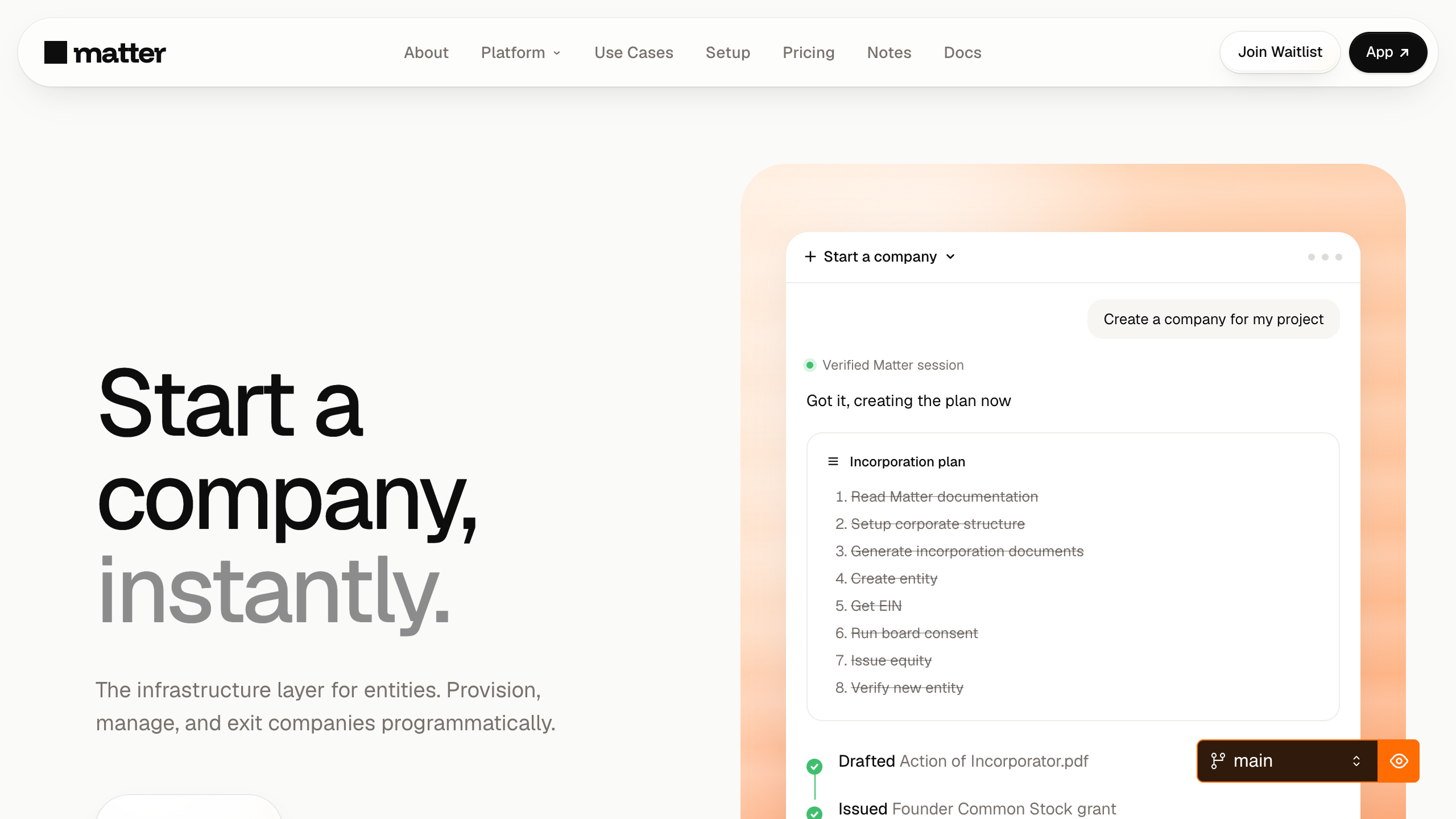Click the Incorporation plan title
The width and height of the screenshot is (1456, 819).
click(x=907, y=461)
